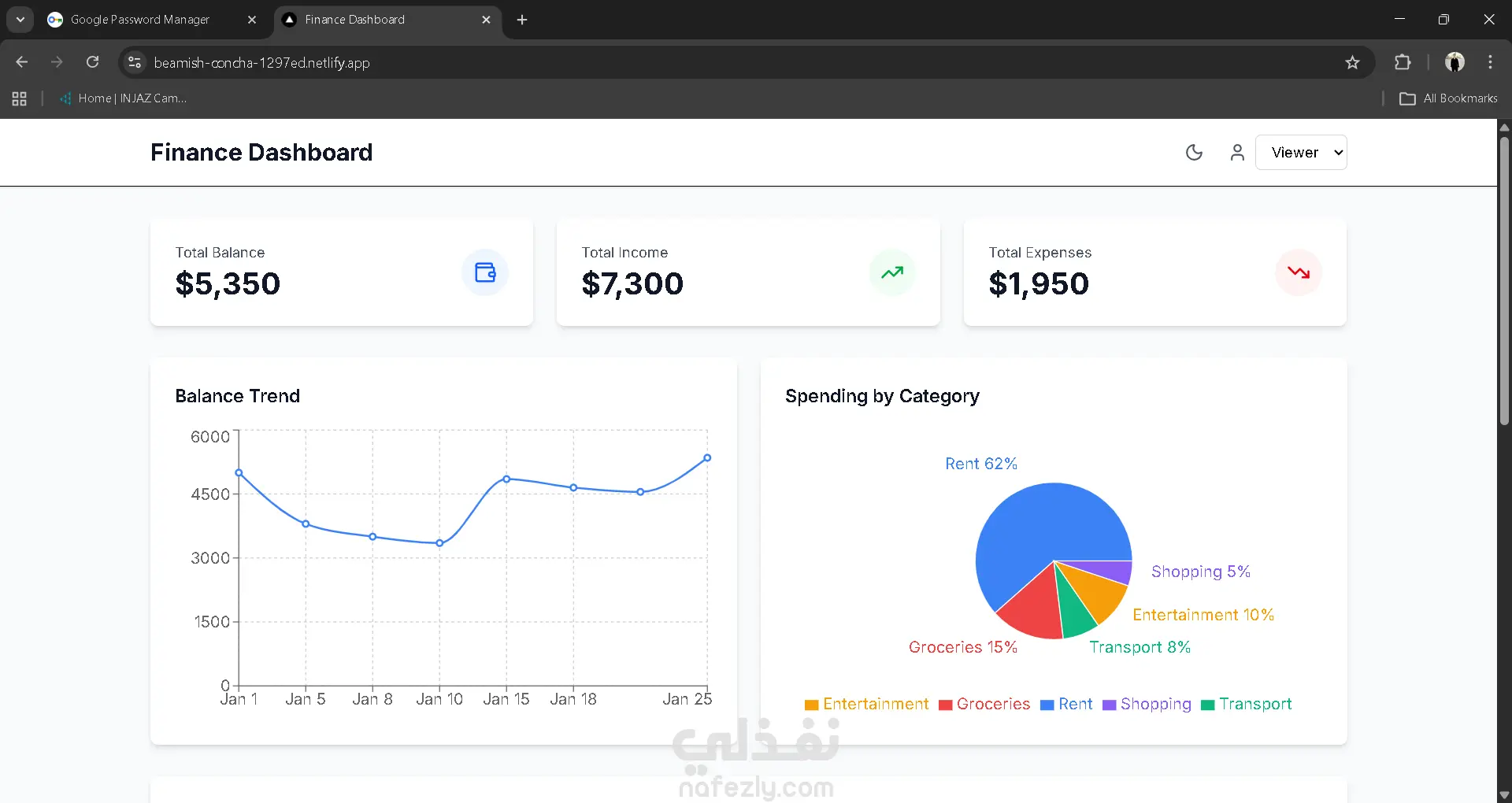Click the Rent legend color swatch
The width and height of the screenshot is (1512, 803).
pyautogui.click(x=1047, y=705)
